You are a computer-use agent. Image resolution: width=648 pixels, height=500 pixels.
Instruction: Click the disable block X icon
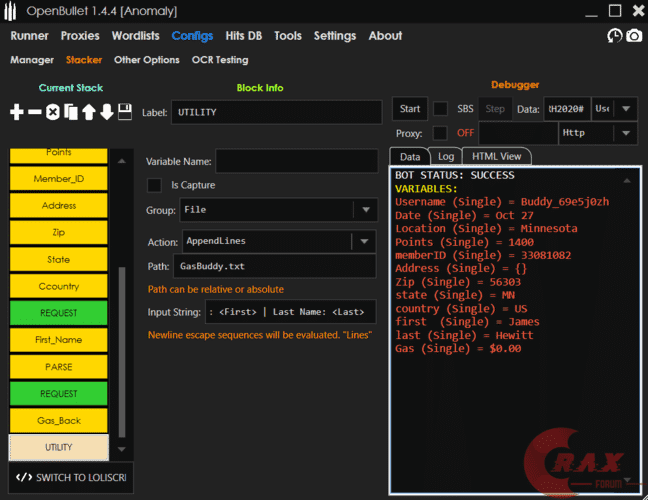click(53, 112)
